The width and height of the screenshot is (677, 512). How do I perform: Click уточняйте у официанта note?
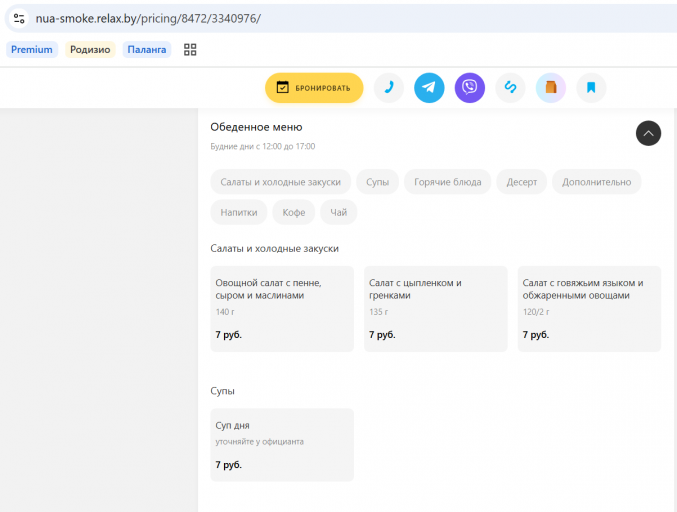pos(259,442)
